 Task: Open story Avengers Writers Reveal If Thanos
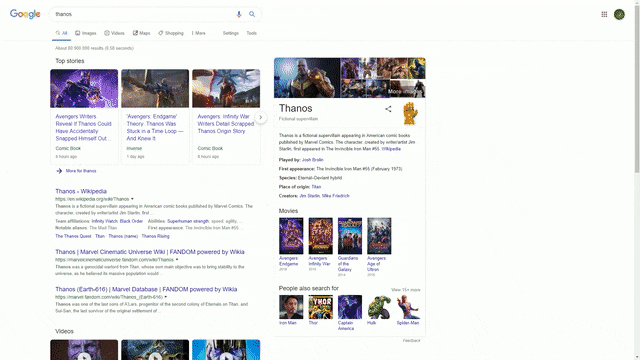point(84,127)
